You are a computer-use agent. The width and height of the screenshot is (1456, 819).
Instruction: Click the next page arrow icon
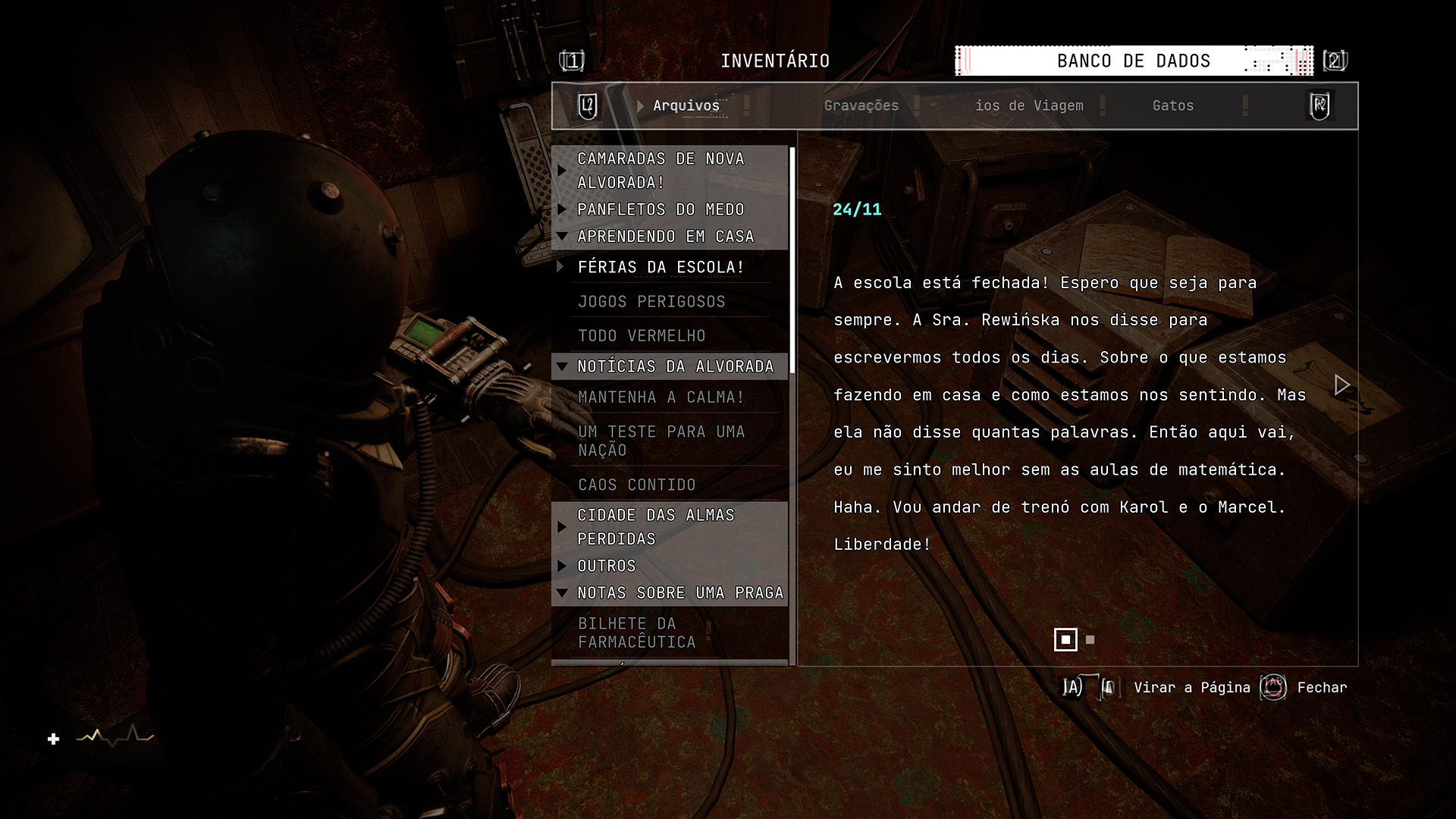pos(1341,385)
